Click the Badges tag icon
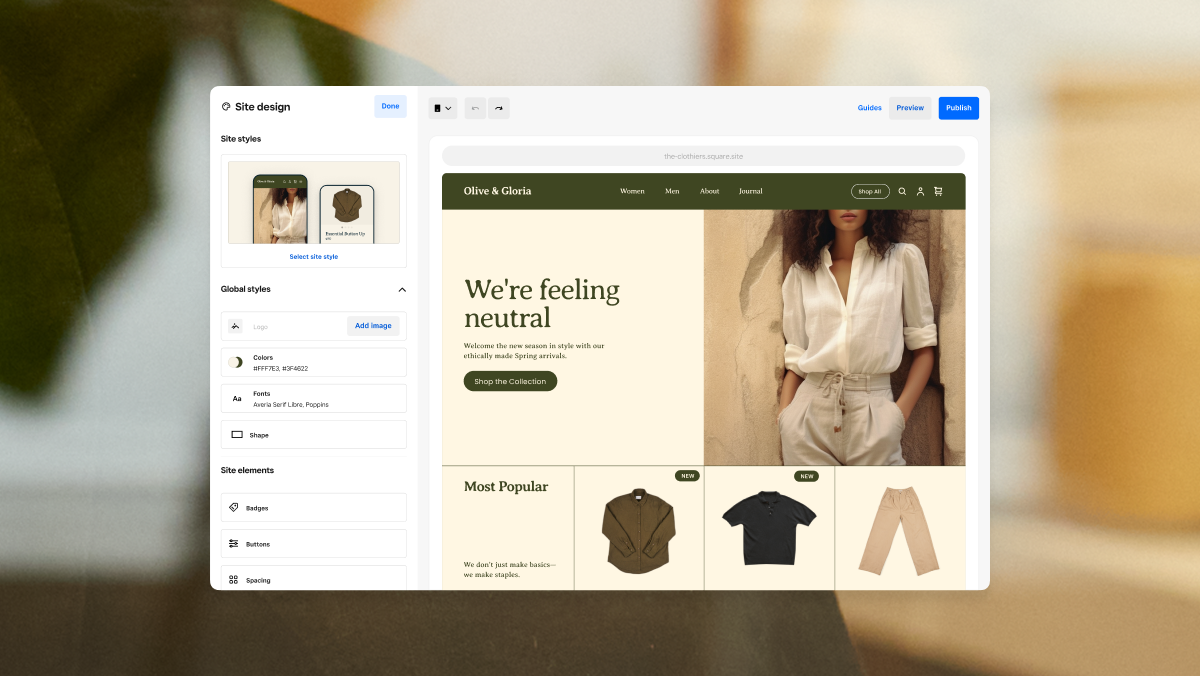 pos(234,507)
